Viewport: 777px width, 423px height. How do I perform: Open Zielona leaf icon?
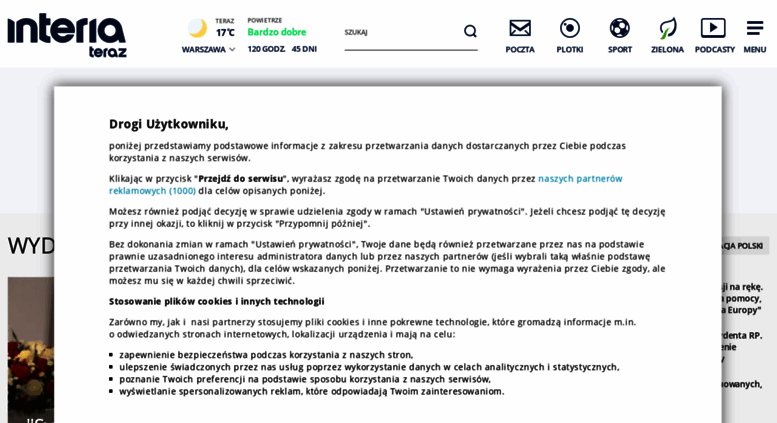667,28
